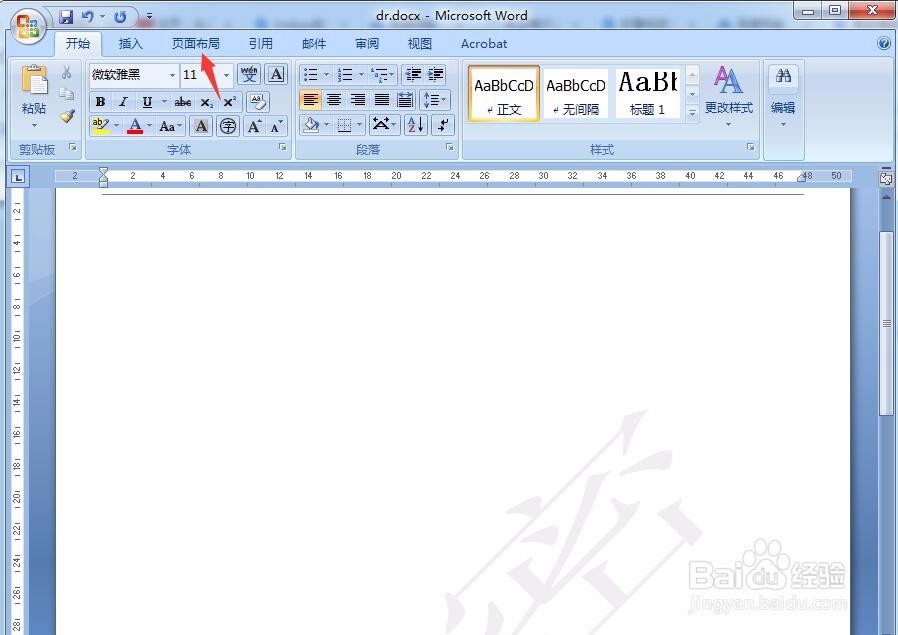Open the Customize Quick Access Toolbar arrow
898x635 pixels.
point(149,17)
